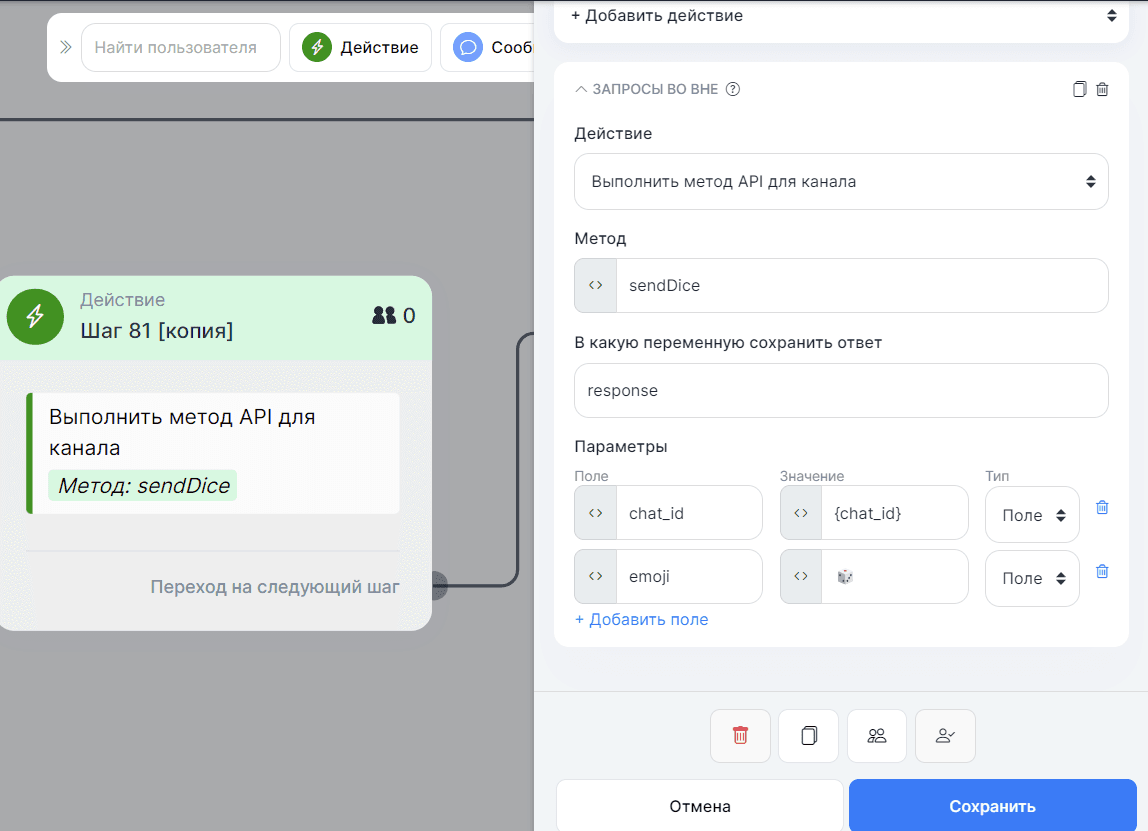The height and width of the screenshot is (831, 1148).
Task: Click the Добавить поле link
Action: (641, 620)
